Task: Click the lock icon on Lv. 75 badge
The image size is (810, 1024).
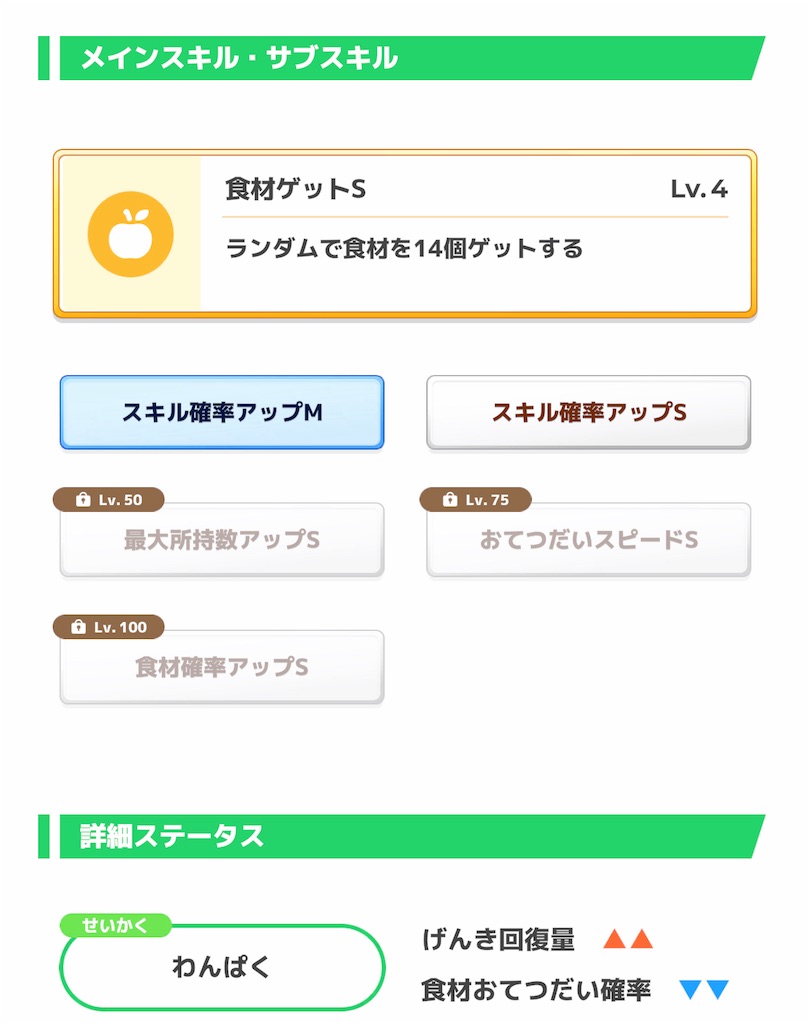Action: click(x=447, y=499)
